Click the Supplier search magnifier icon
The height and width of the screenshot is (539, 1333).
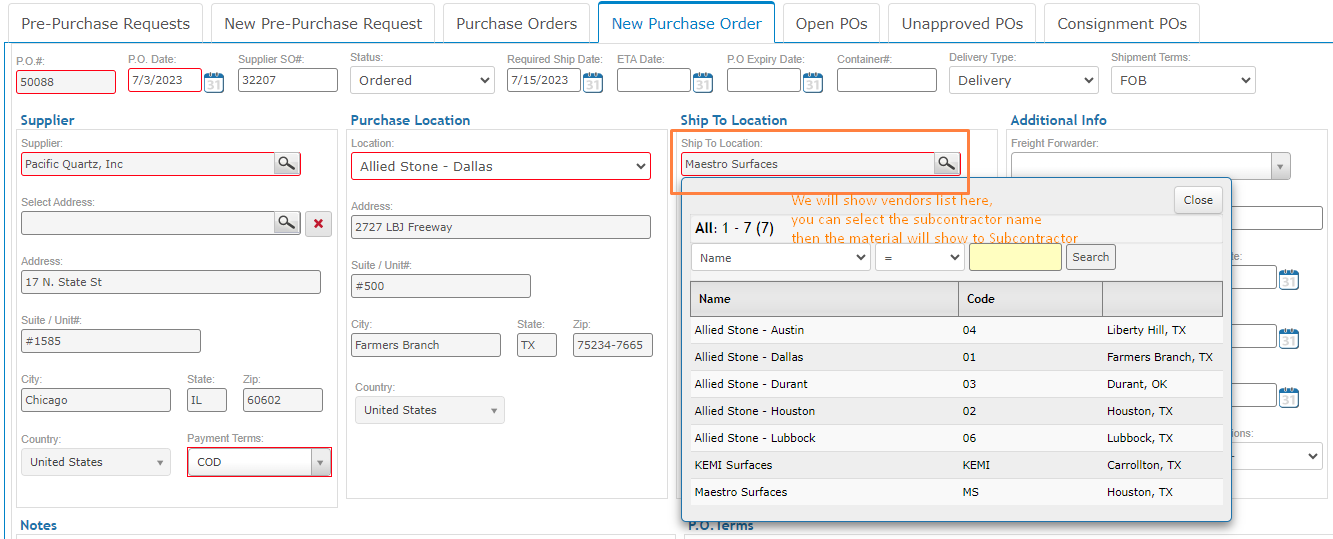[x=286, y=163]
